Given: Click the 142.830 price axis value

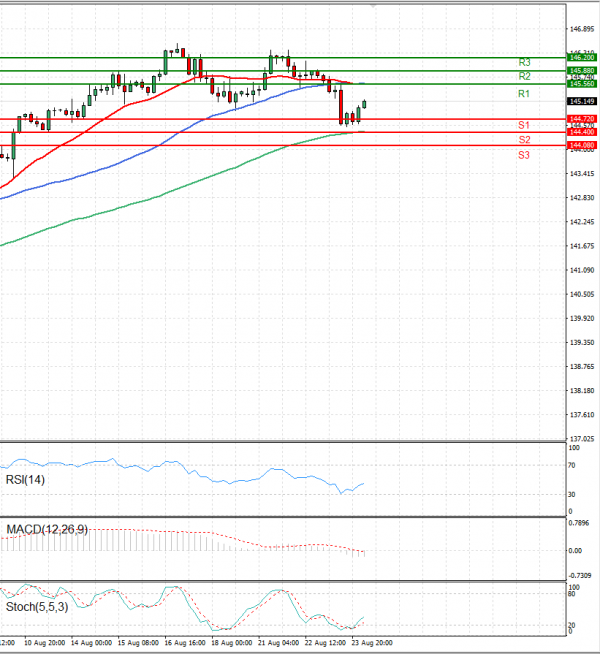Looking at the screenshot, I should tap(582, 198).
